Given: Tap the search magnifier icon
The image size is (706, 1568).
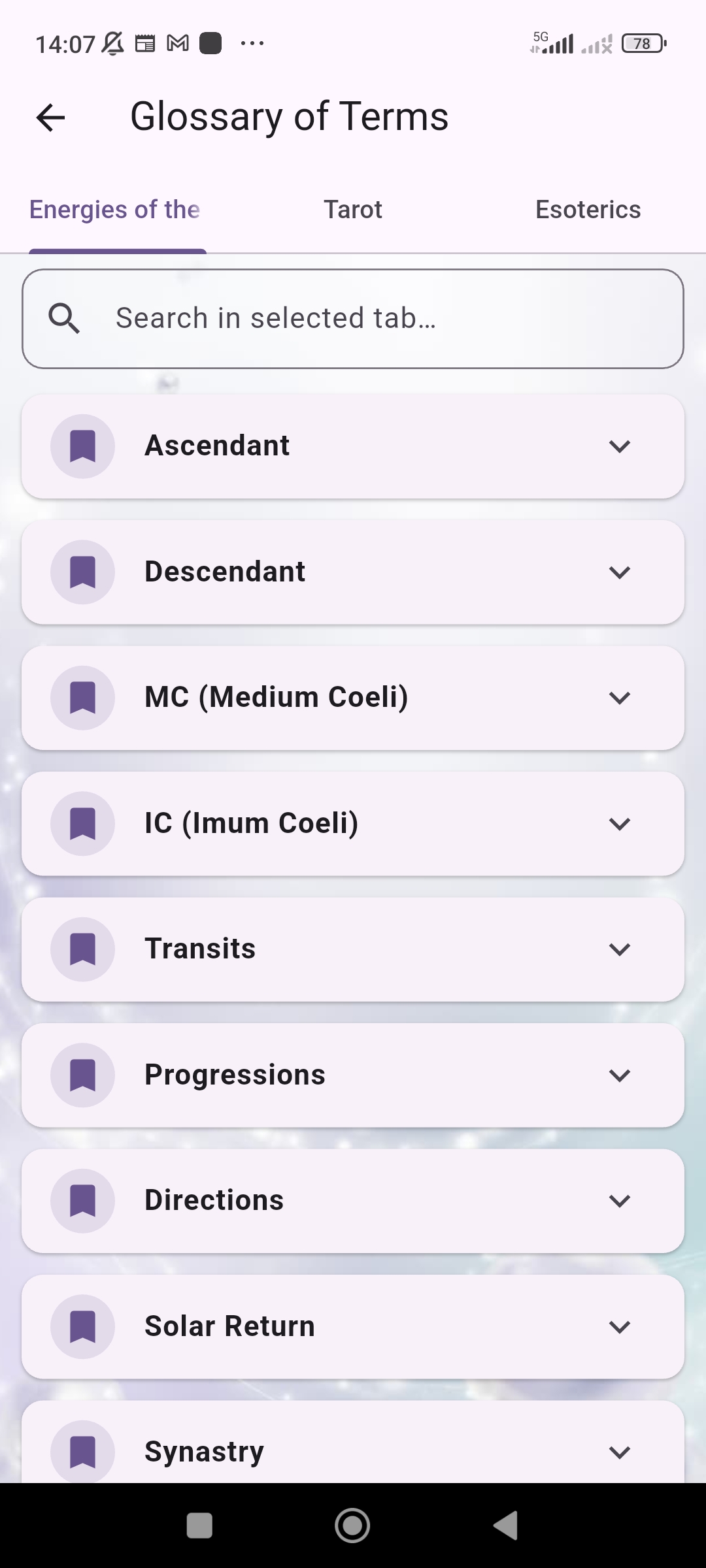Looking at the screenshot, I should click(64, 319).
